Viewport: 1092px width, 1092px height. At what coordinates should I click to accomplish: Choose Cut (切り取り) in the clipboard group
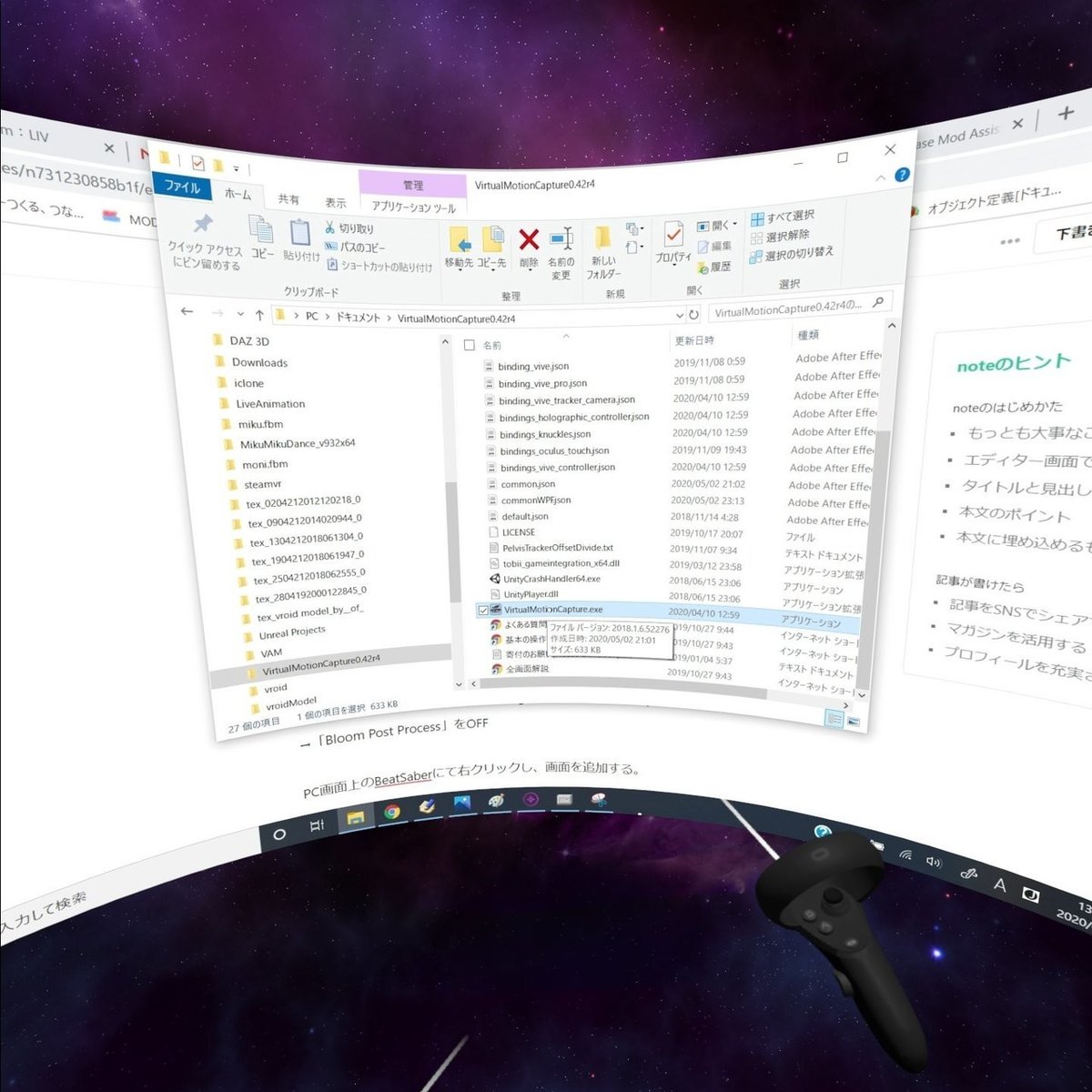tap(349, 228)
